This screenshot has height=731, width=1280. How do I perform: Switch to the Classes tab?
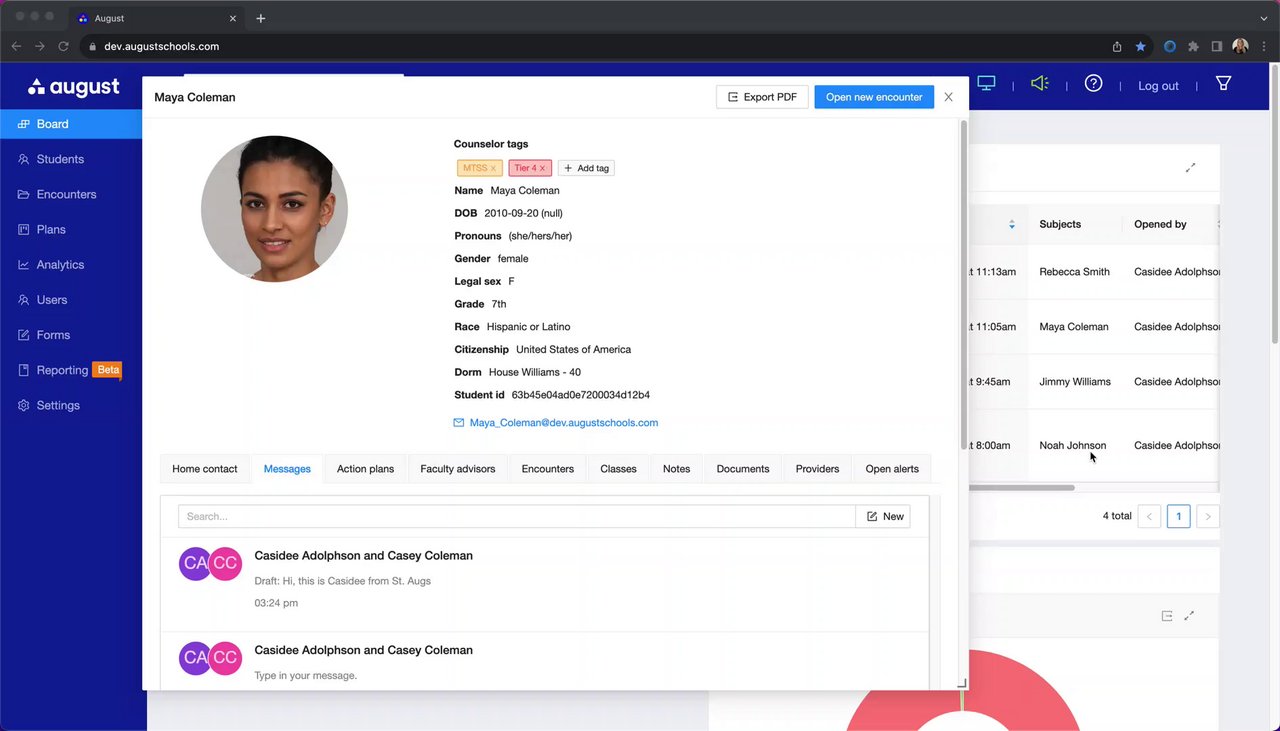coord(618,469)
